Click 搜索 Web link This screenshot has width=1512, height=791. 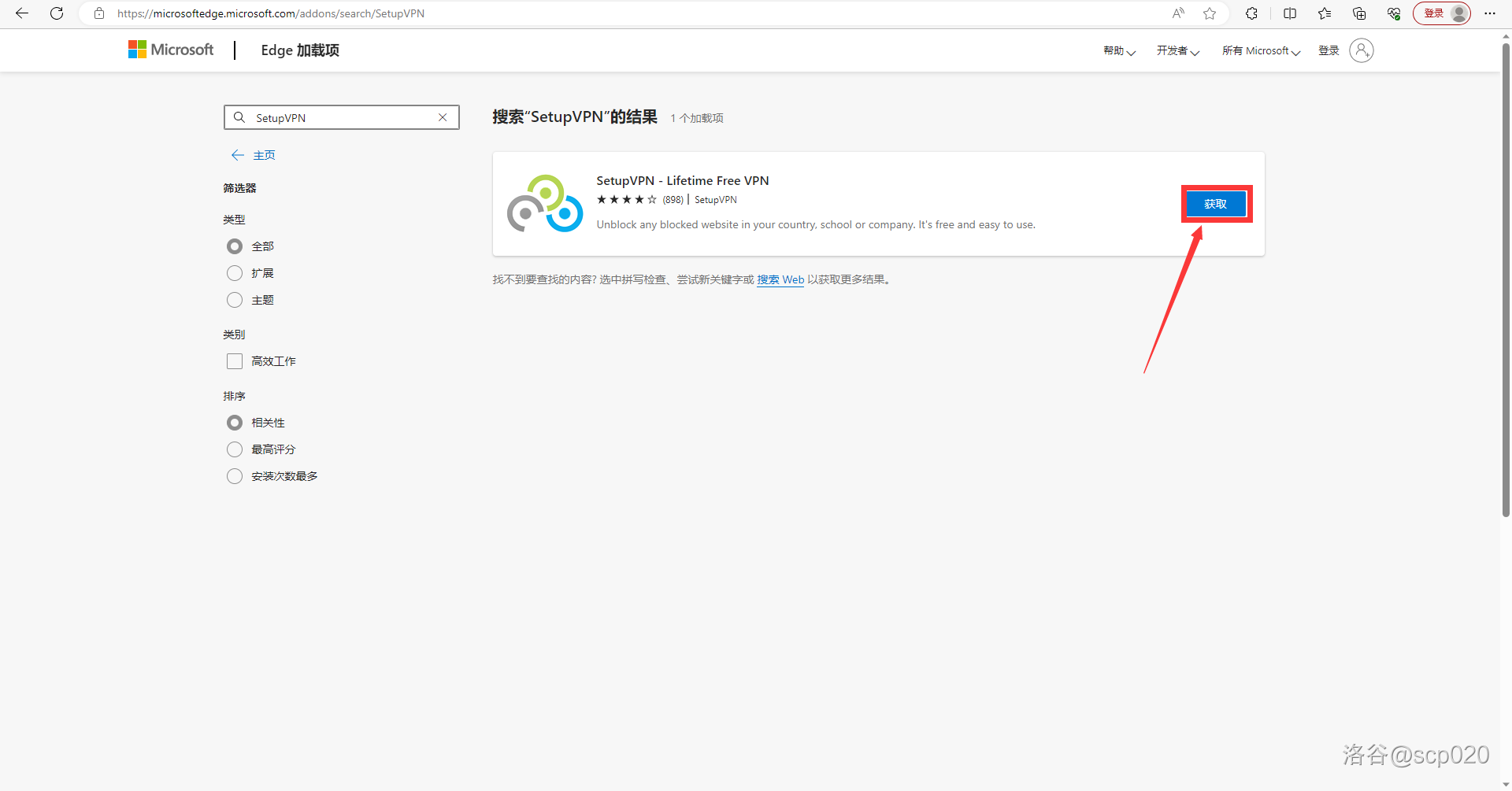point(780,279)
